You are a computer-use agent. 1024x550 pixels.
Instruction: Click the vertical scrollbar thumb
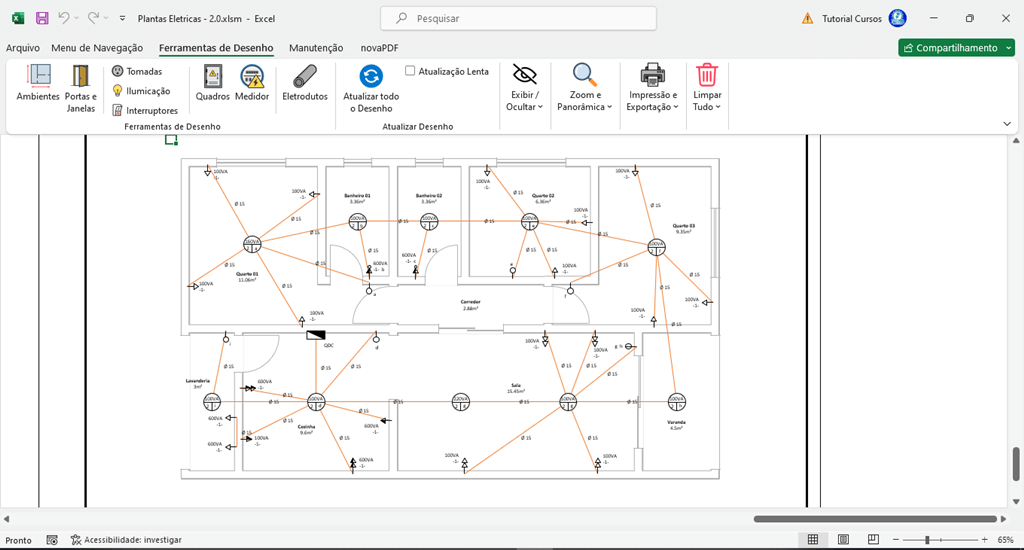pos(1016,464)
